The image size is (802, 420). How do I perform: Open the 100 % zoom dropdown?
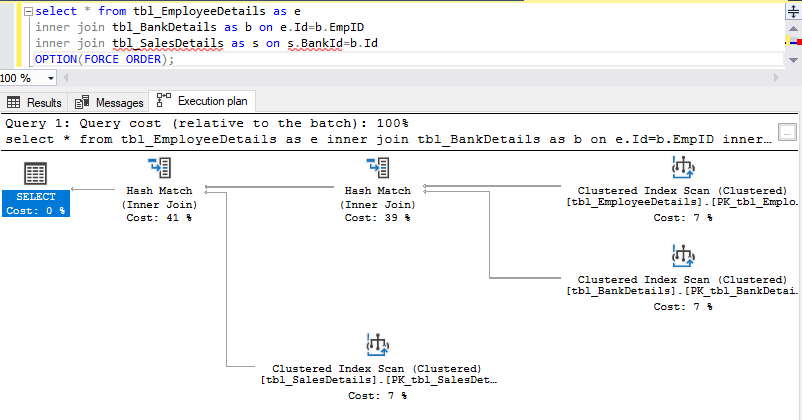pos(51,78)
